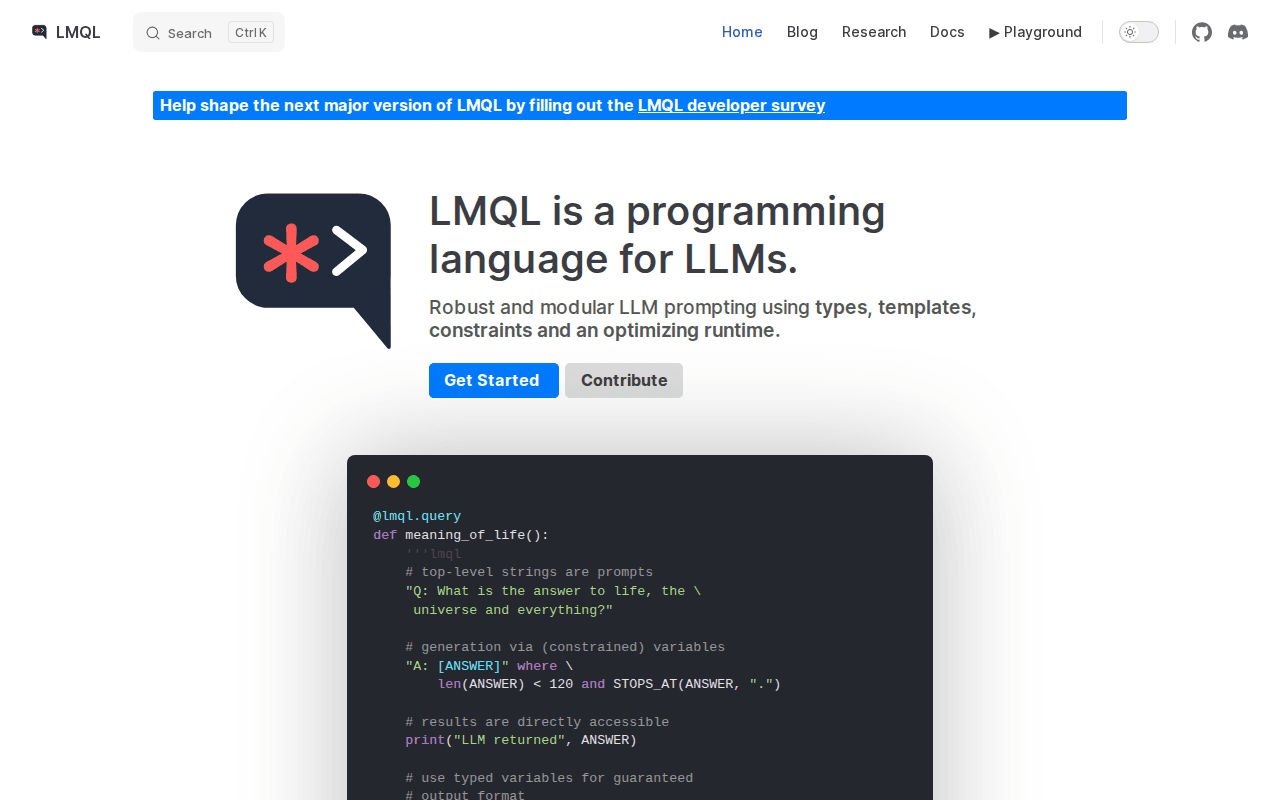The height and width of the screenshot is (800, 1280).
Task: Click the Ctrl K shortcut badge
Action: click(x=251, y=33)
